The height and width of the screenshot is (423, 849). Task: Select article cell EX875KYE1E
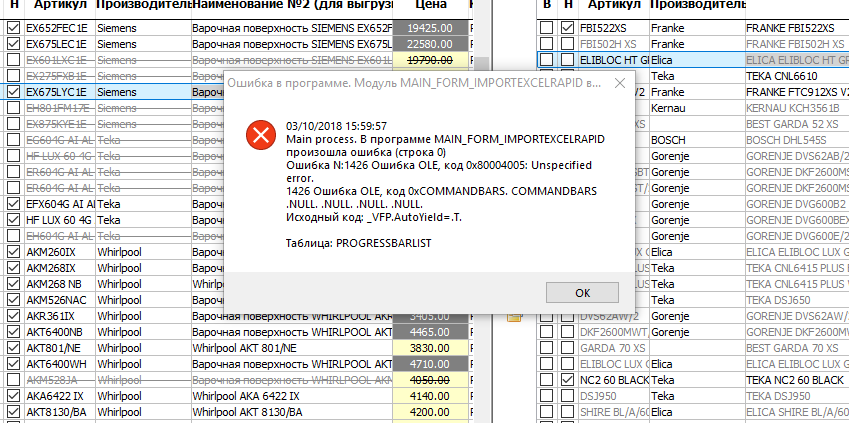[x=60, y=124]
